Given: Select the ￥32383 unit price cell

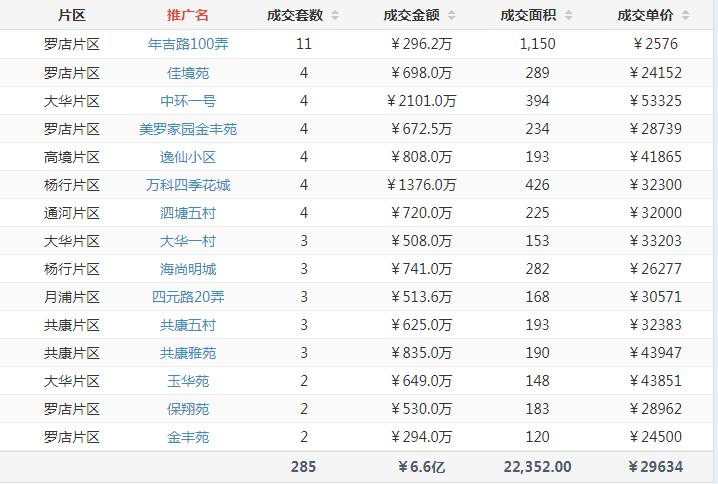Looking at the screenshot, I should [655, 325].
